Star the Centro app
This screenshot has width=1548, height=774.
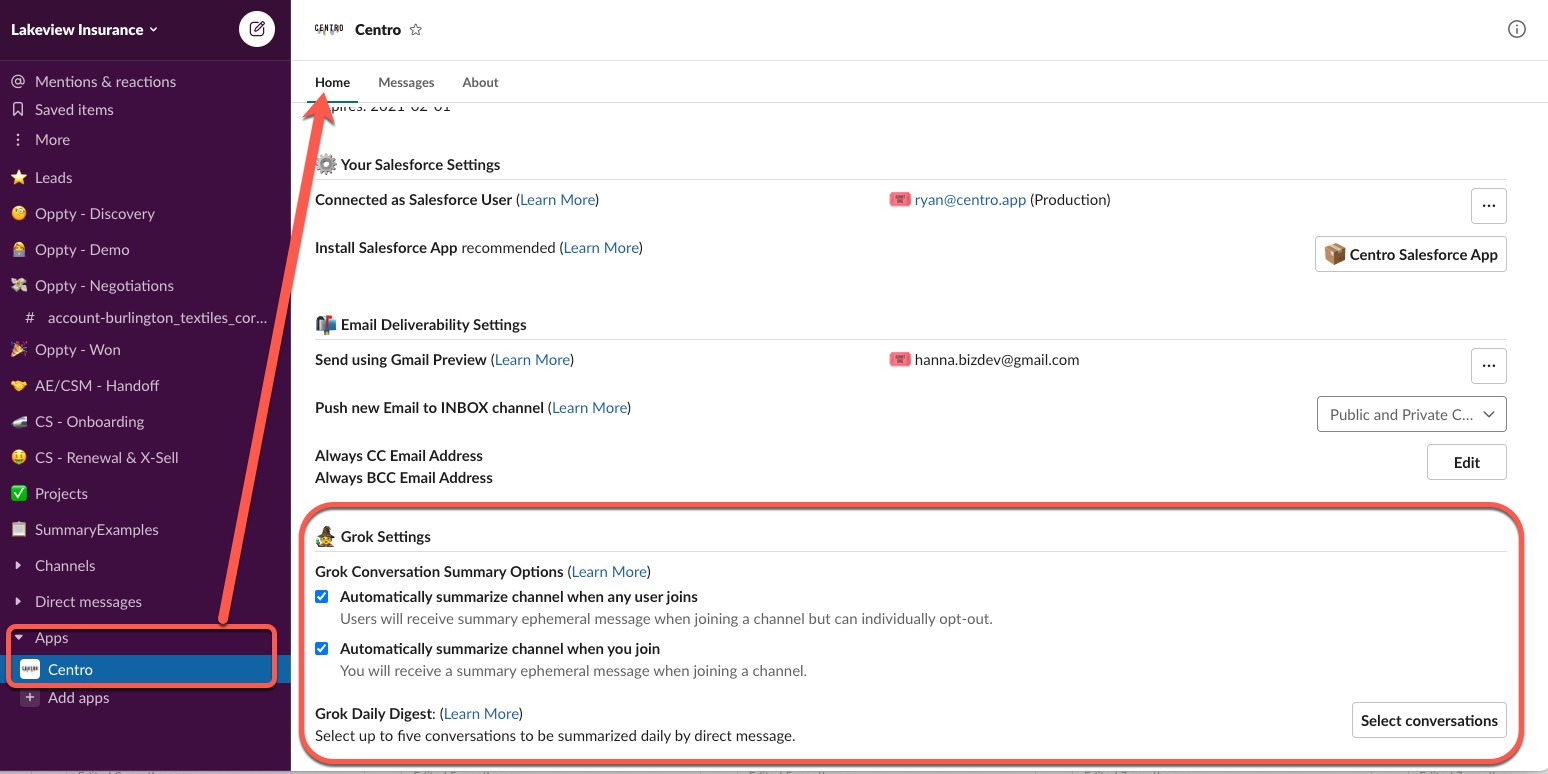pos(416,30)
